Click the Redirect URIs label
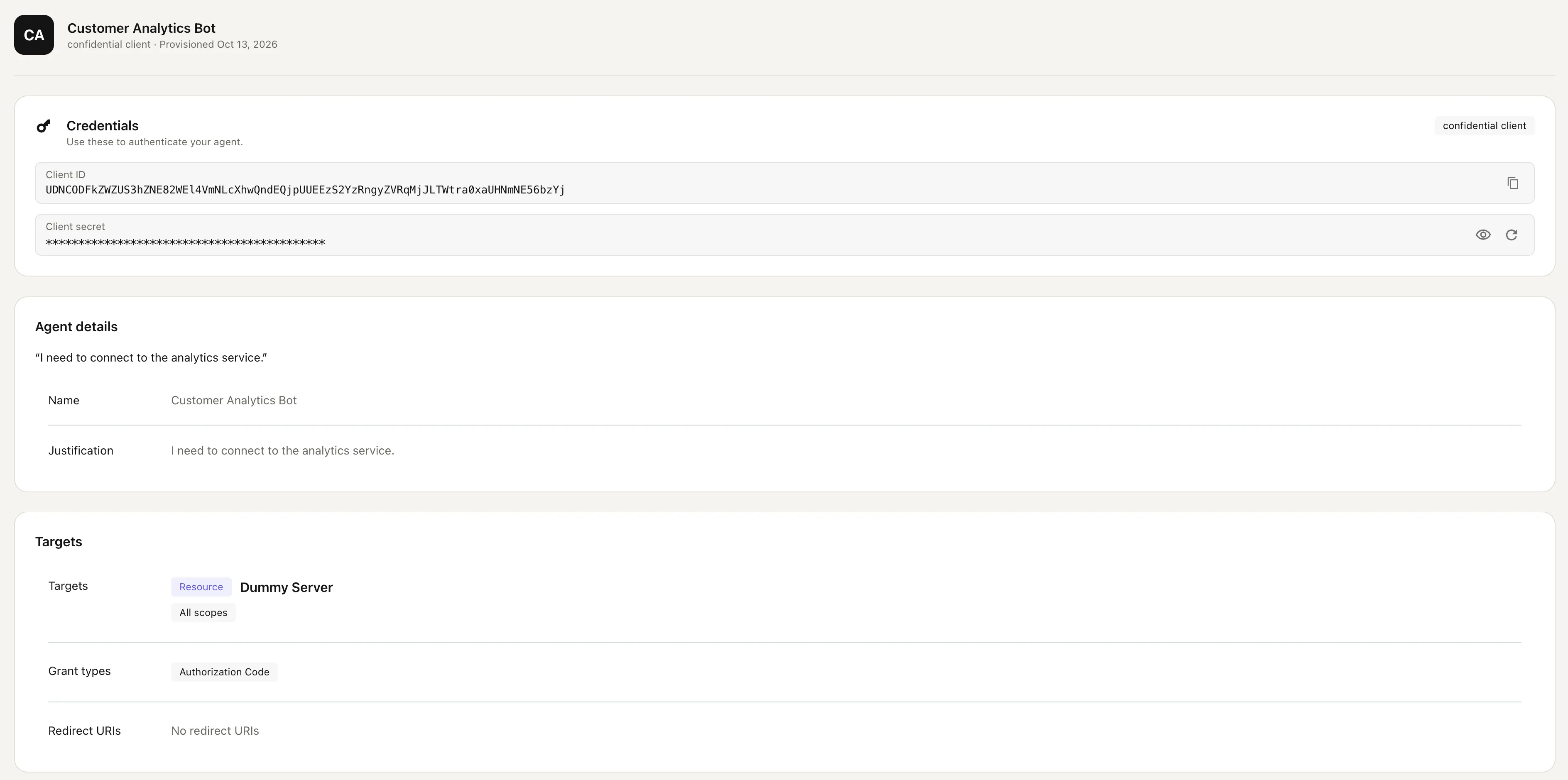 (x=85, y=731)
